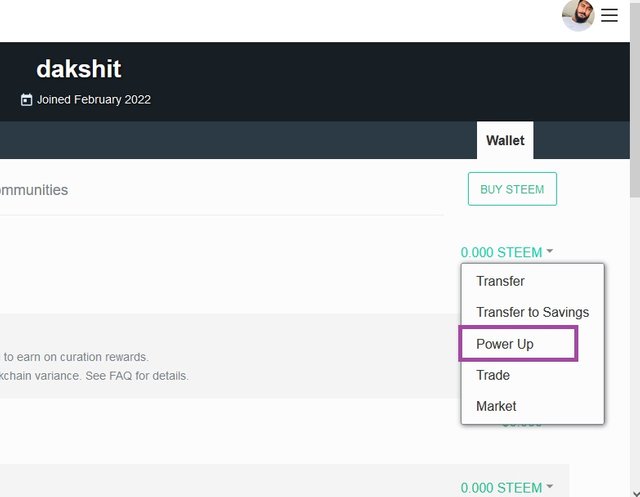The image size is (640, 497).
Task: Expand the bottom 0.000 STEEM dropdown
Action: pyautogui.click(x=501, y=488)
